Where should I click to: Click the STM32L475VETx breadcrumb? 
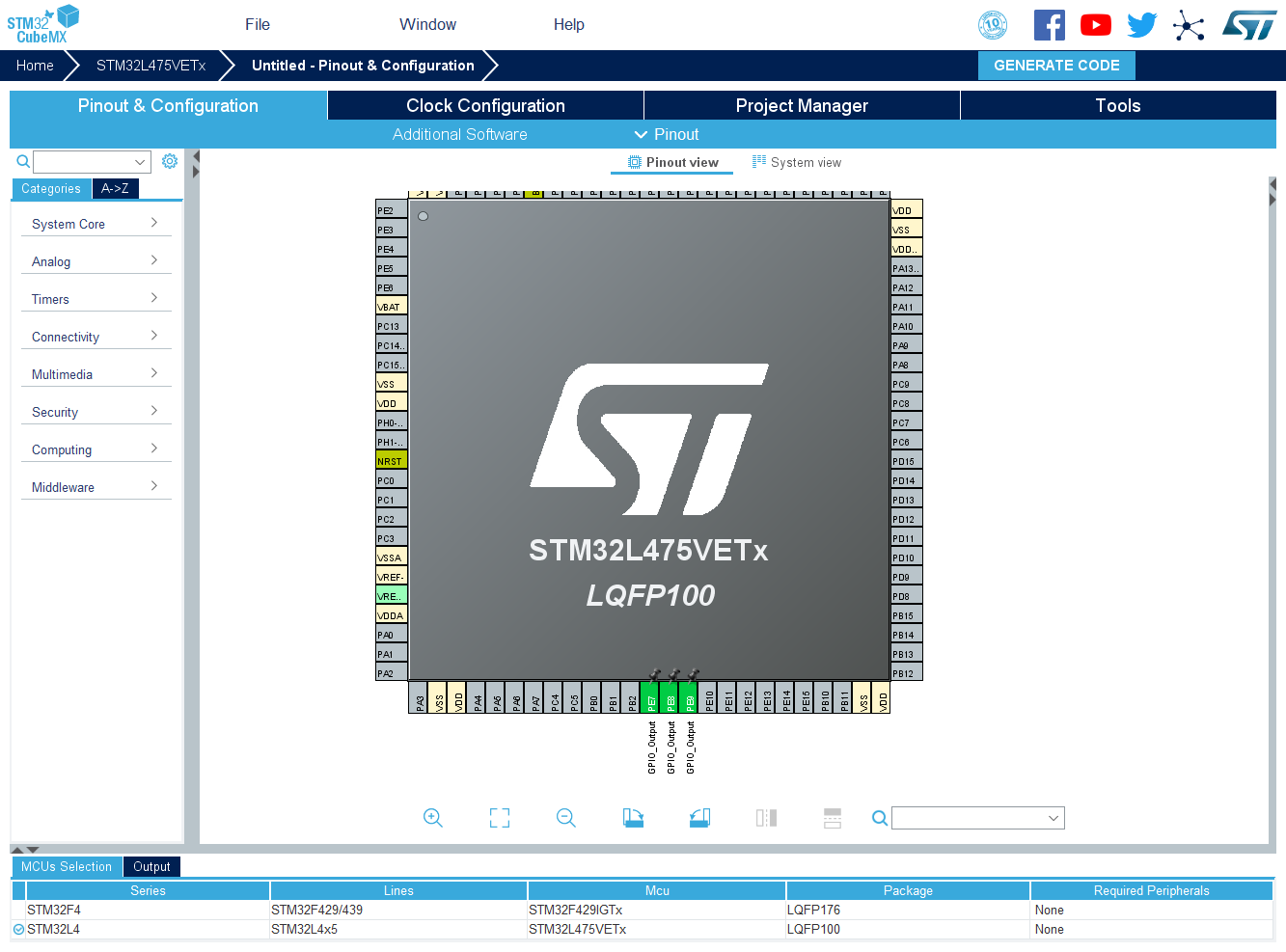coord(151,66)
